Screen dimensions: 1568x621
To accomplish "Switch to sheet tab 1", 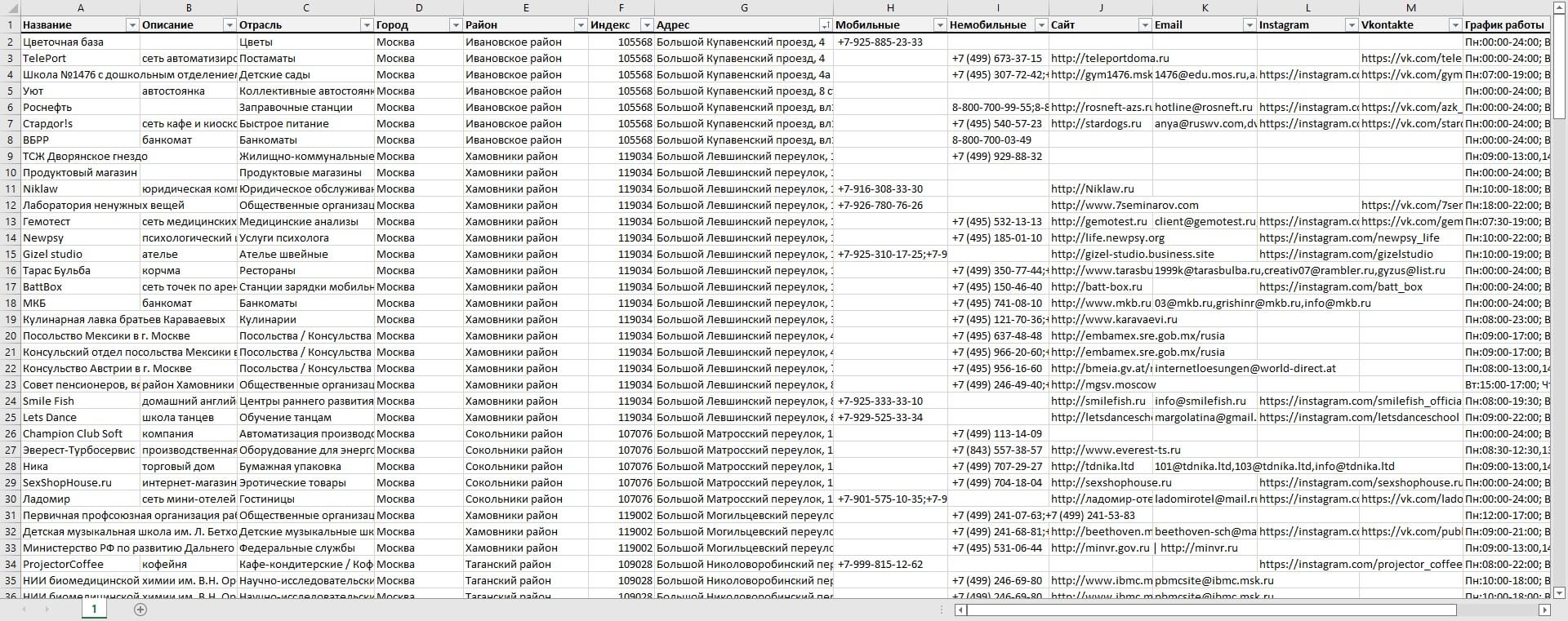I will pyautogui.click(x=94, y=609).
